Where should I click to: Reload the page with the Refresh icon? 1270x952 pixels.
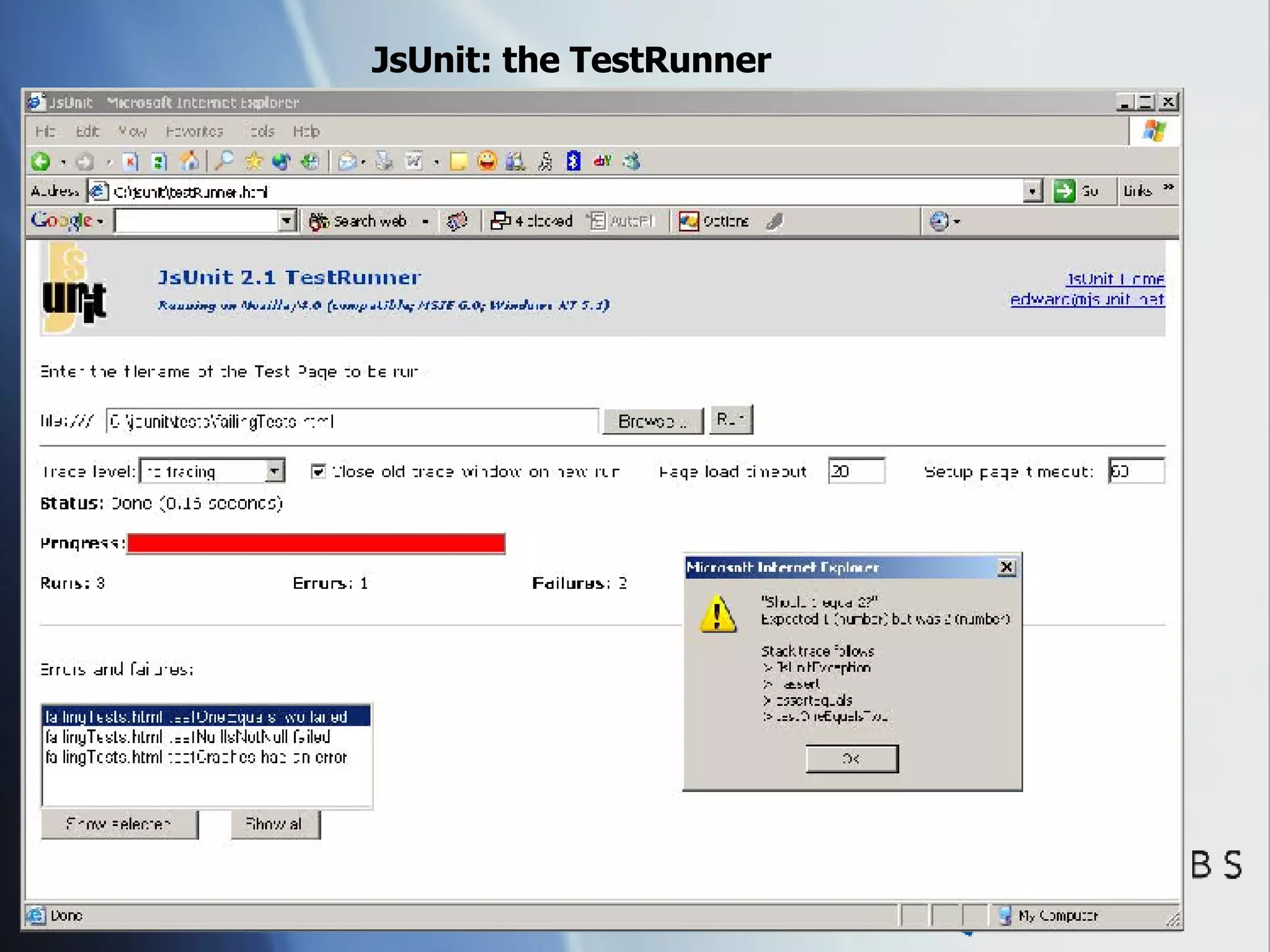[159, 162]
